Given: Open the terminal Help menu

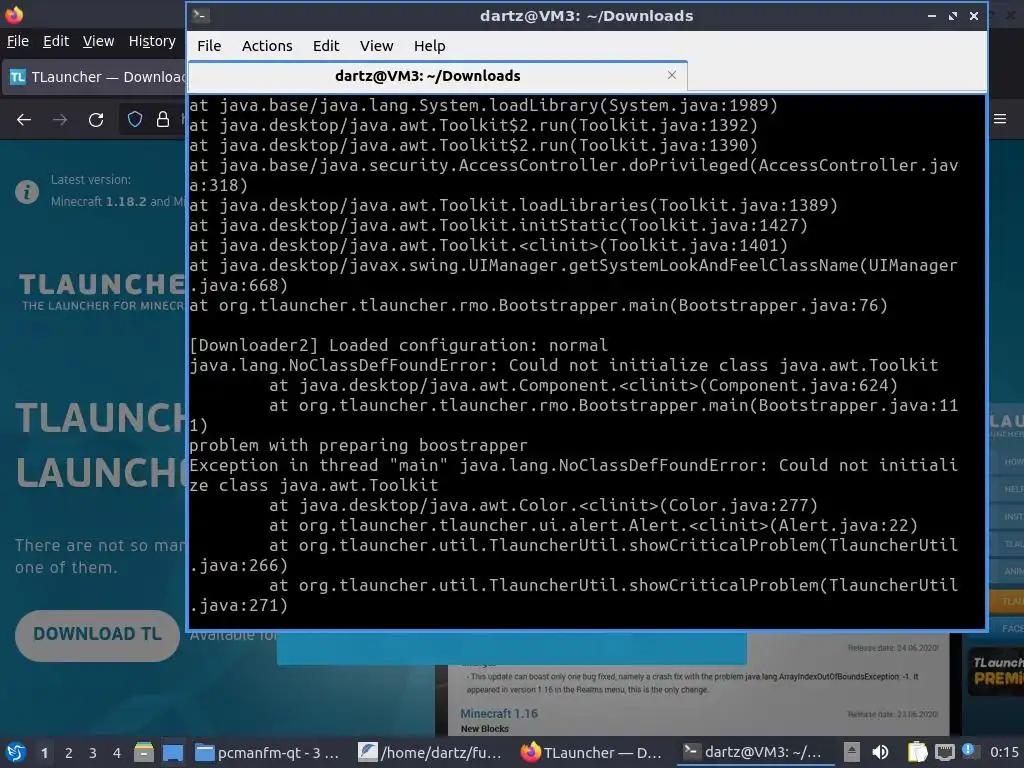Looking at the screenshot, I should (430, 46).
